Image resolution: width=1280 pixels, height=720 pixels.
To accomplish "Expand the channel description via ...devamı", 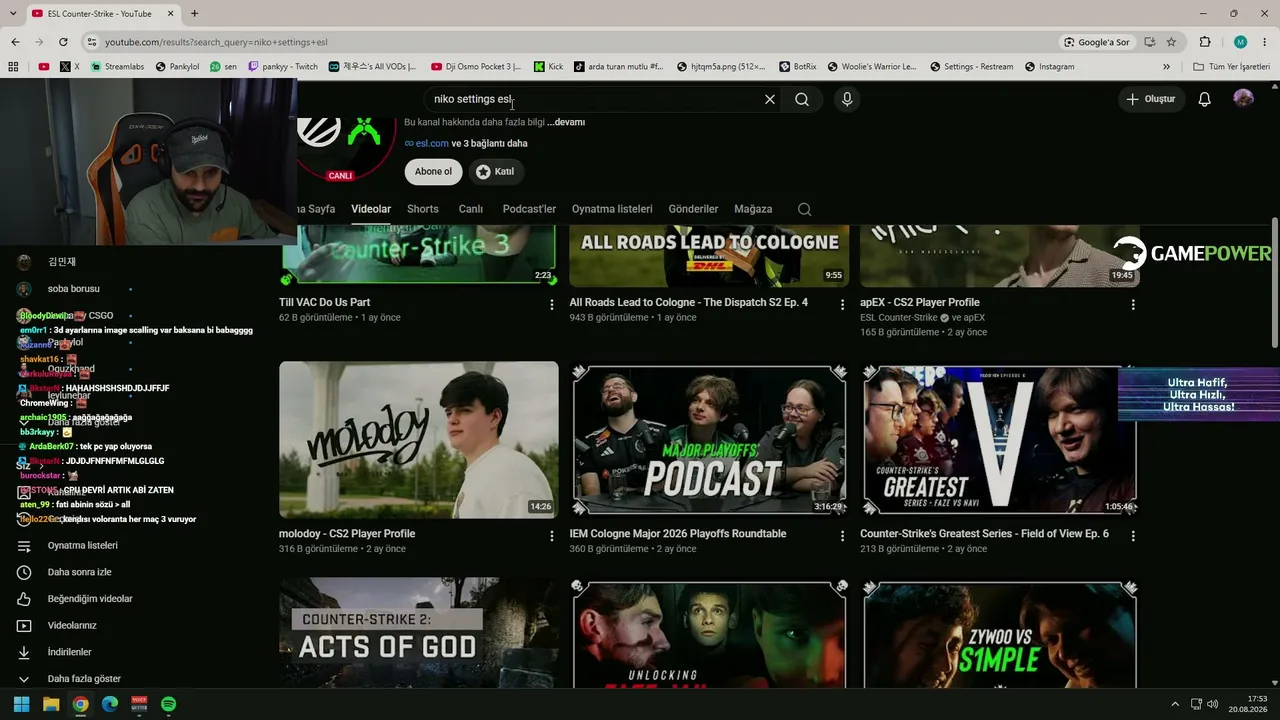I will 566,122.
